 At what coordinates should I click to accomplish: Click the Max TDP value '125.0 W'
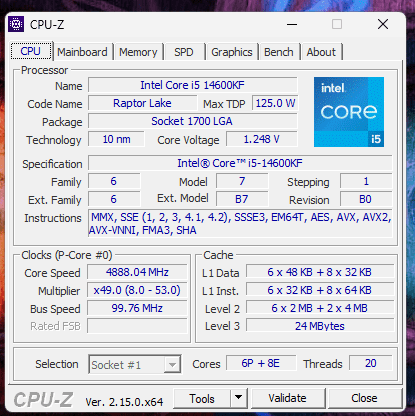pos(275,103)
